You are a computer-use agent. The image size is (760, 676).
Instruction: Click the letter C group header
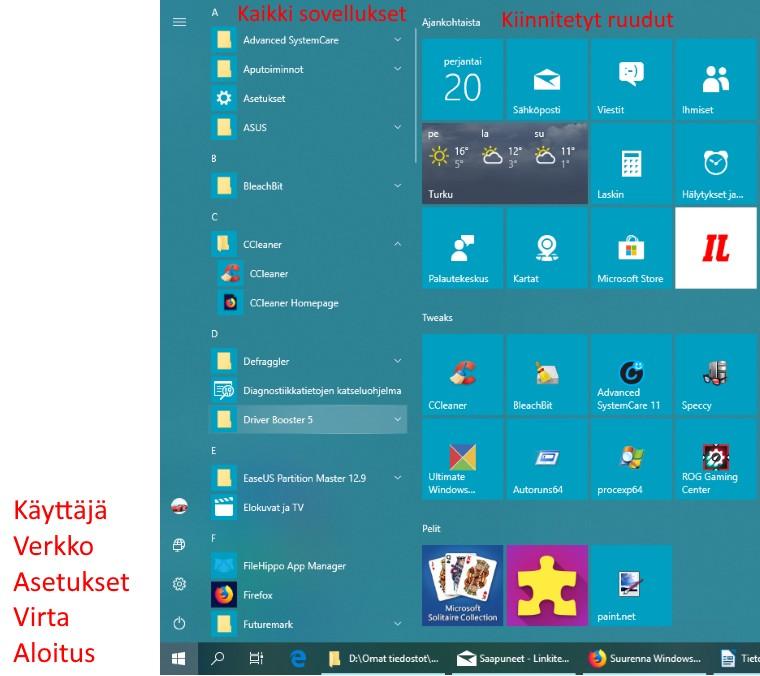[x=214, y=217]
